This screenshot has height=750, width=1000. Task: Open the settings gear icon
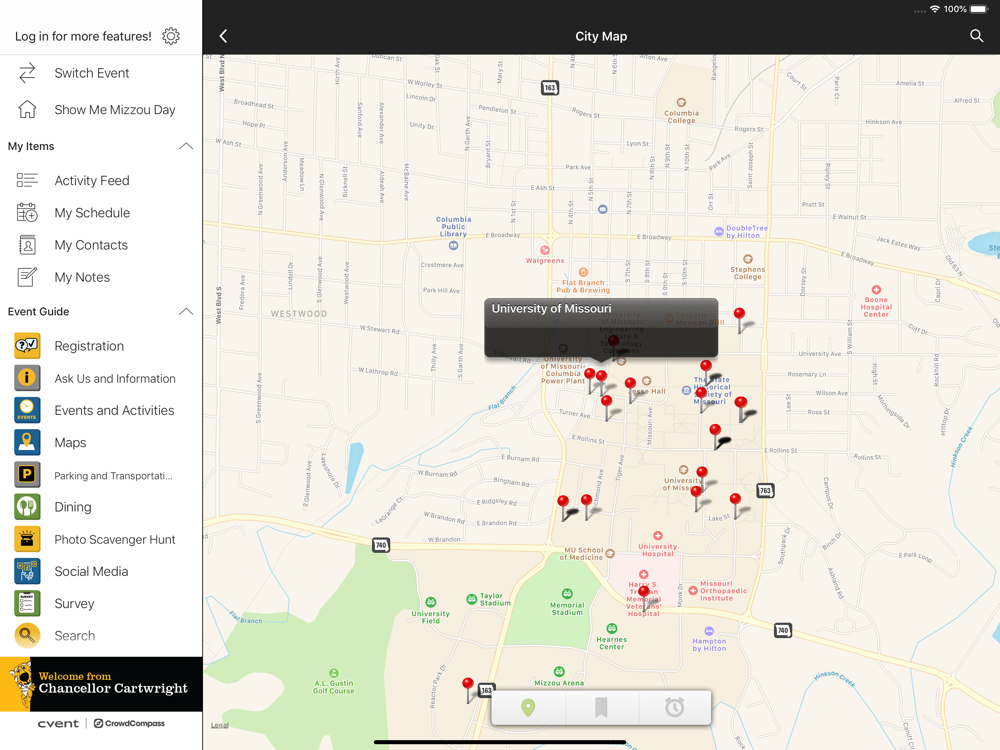(171, 36)
